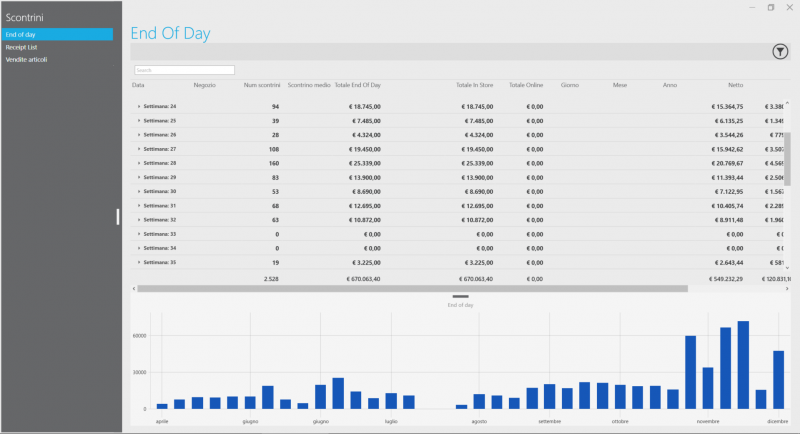Sort by Netto column header
This screenshot has height=434, width=800.
[x=735, y=85]
